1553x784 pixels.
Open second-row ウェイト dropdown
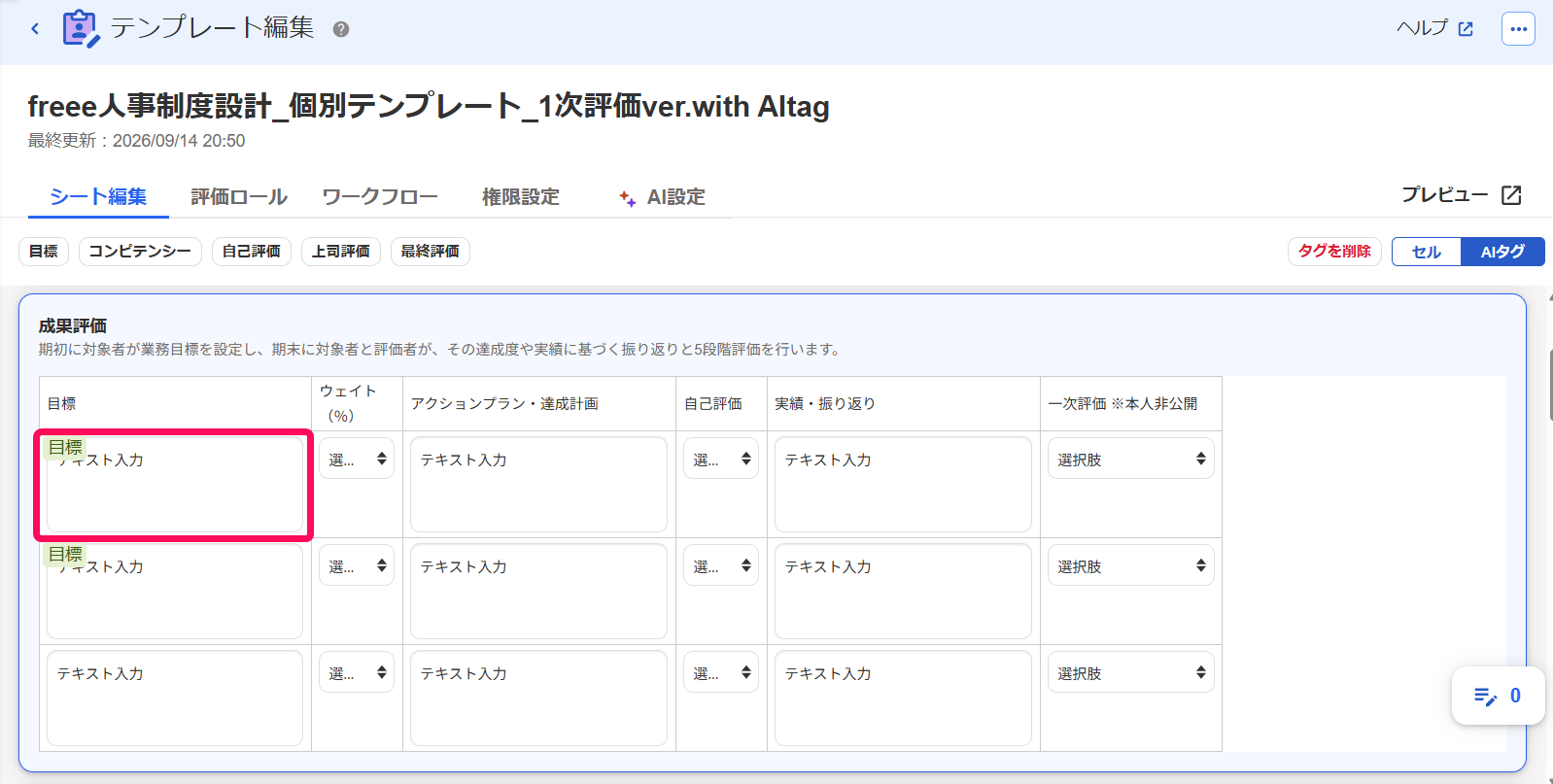tap(357, 565)
